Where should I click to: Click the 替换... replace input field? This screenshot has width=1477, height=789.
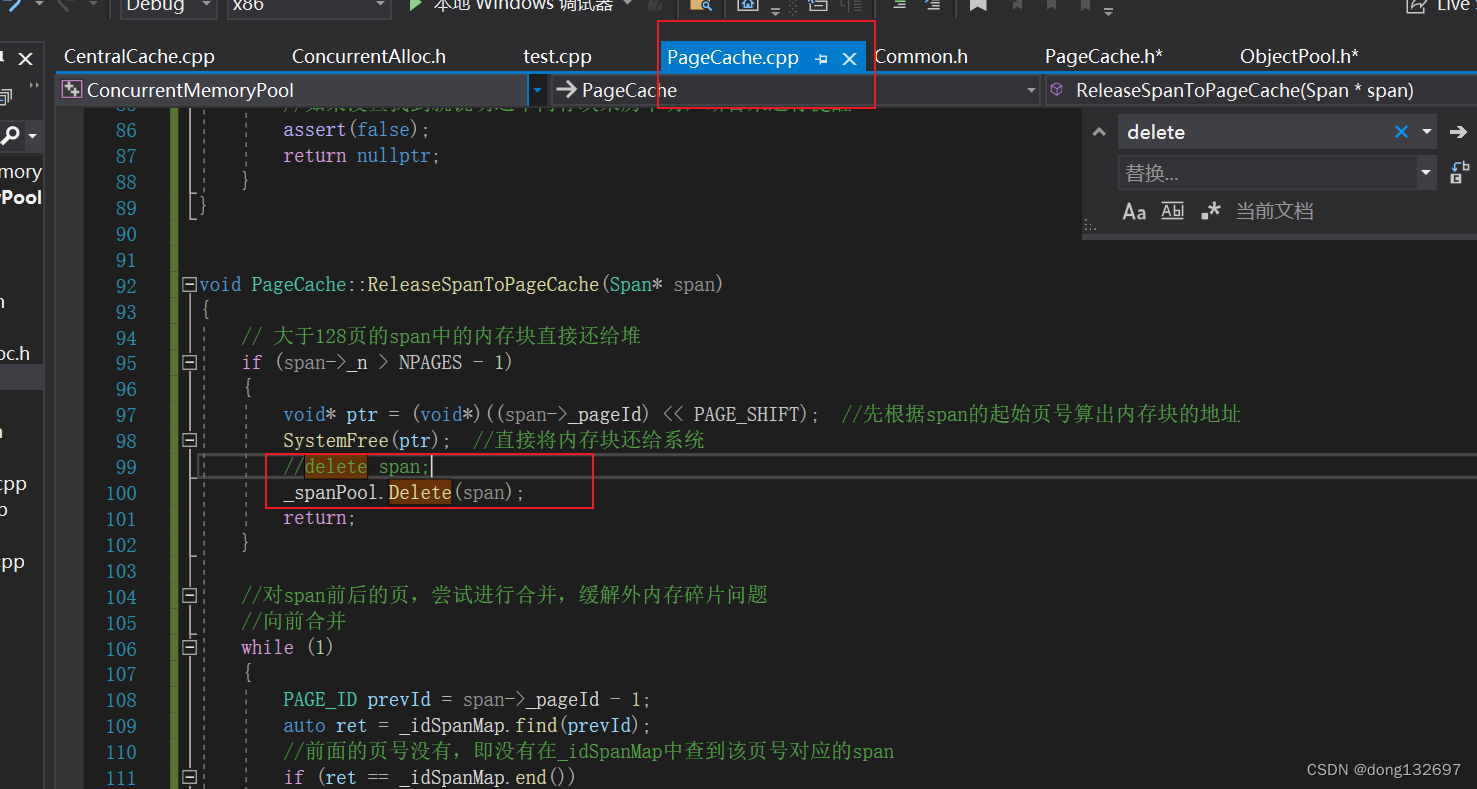1267,173
